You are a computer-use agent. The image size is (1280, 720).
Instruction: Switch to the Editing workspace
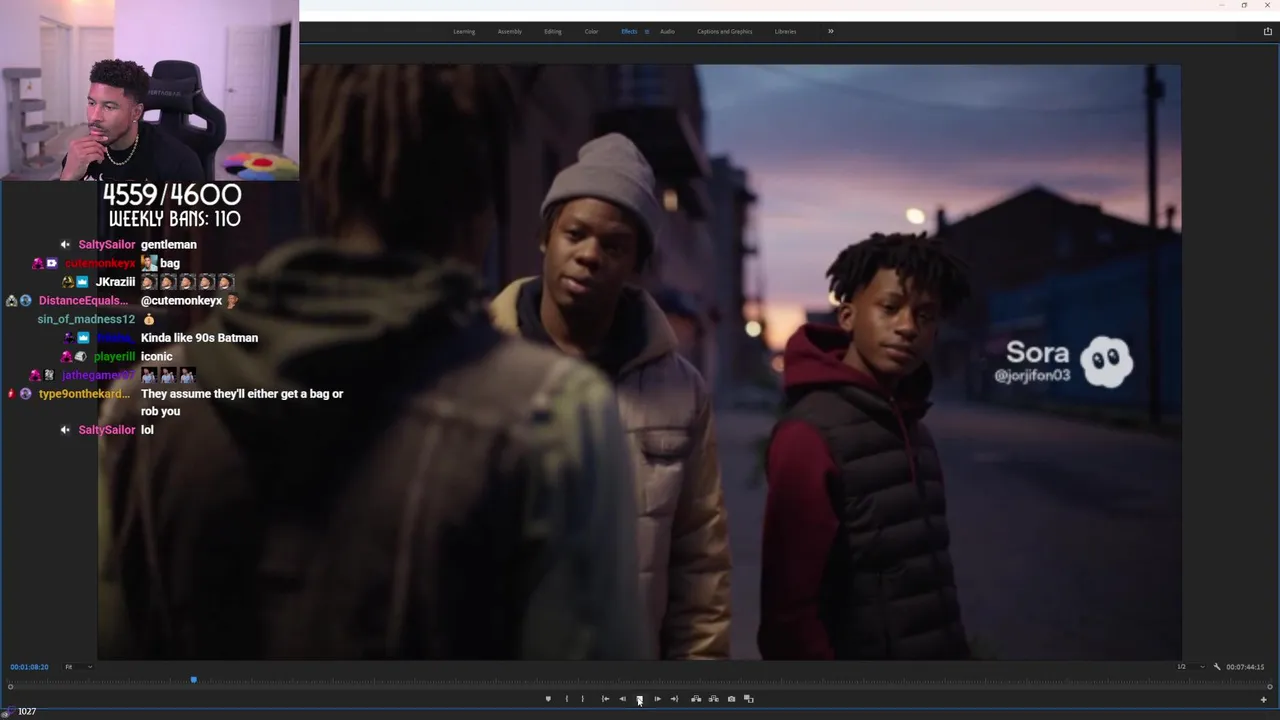(x=553, y=31)
